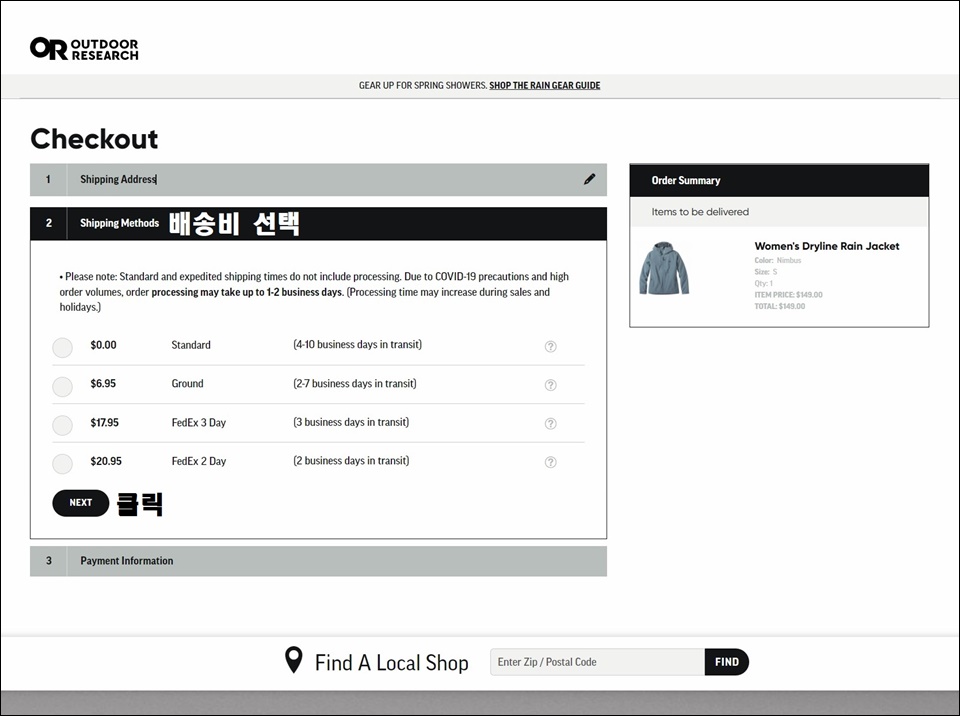The image size is (960, 716).
Task: Click the Outdoor Research logo
Action: pyautogui.click(x=84, y=49)
